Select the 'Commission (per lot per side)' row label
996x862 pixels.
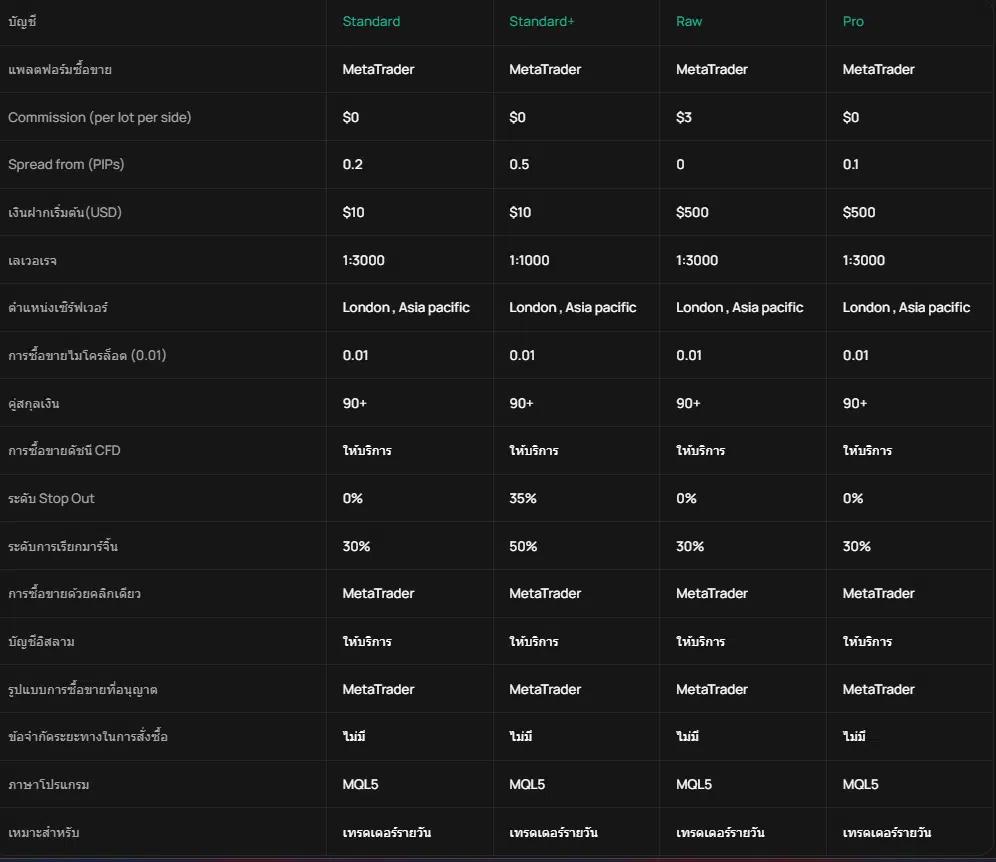pos(100,118)
